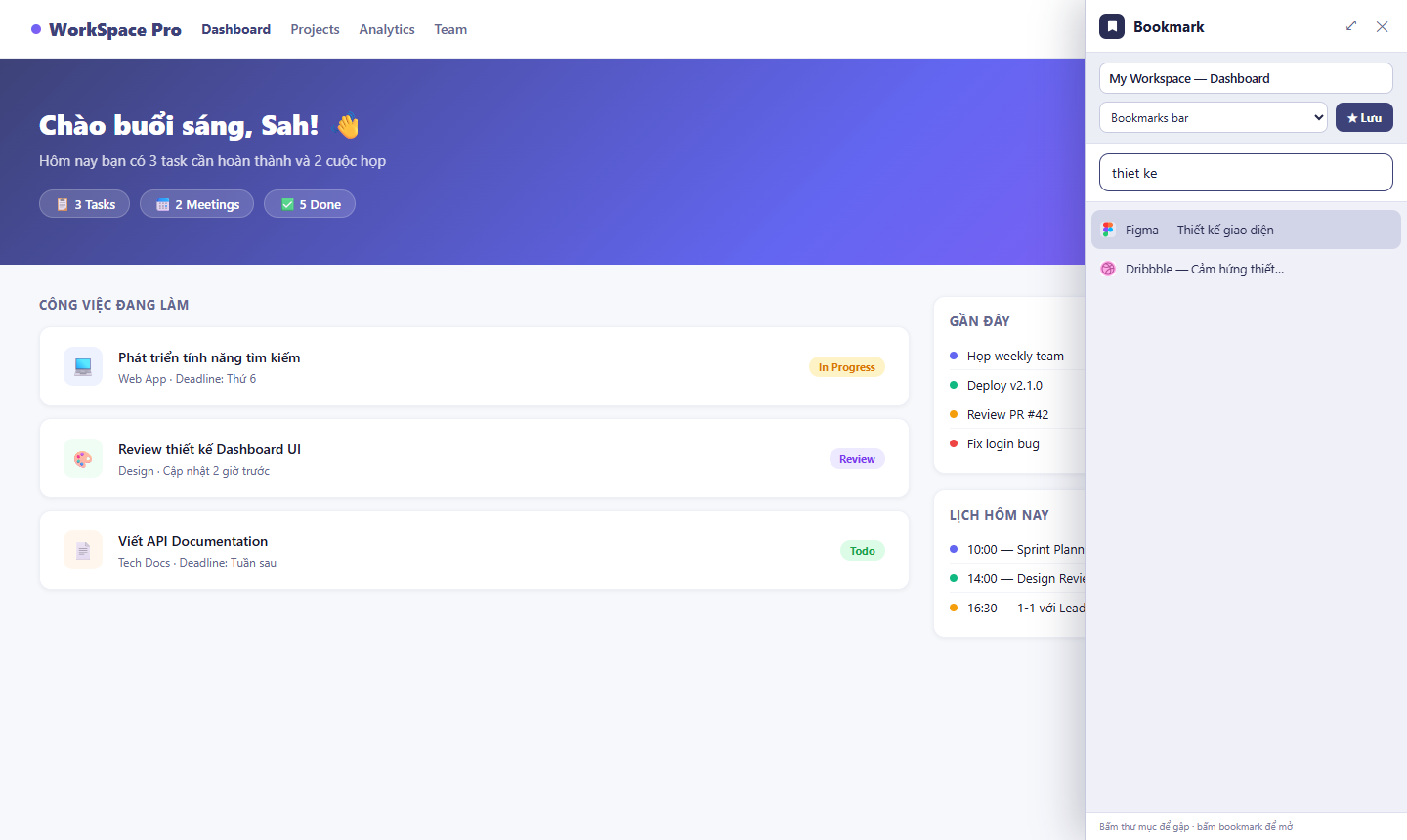Click the 'CÔNG VIỆC ĐANG LÀM' section heading
Image resolution: width=1407 pixels, height=840 pixels.
[x=114, y=305]
